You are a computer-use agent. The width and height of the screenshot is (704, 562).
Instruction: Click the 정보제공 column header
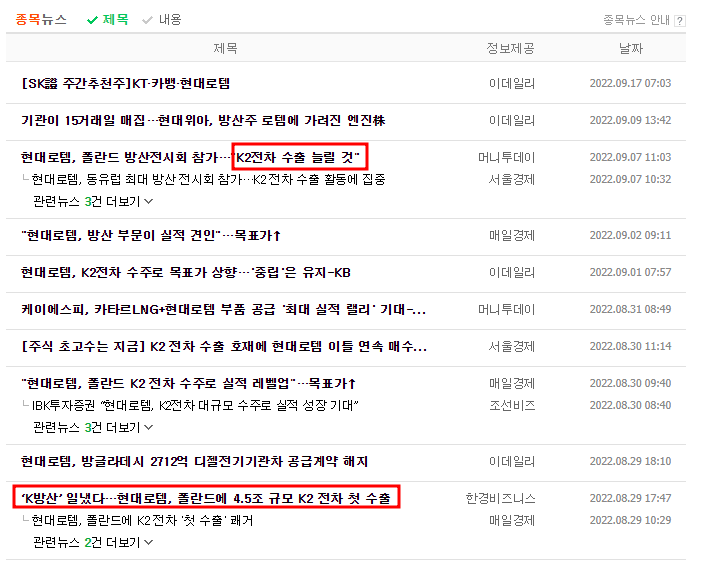click(x=510, y=48)
